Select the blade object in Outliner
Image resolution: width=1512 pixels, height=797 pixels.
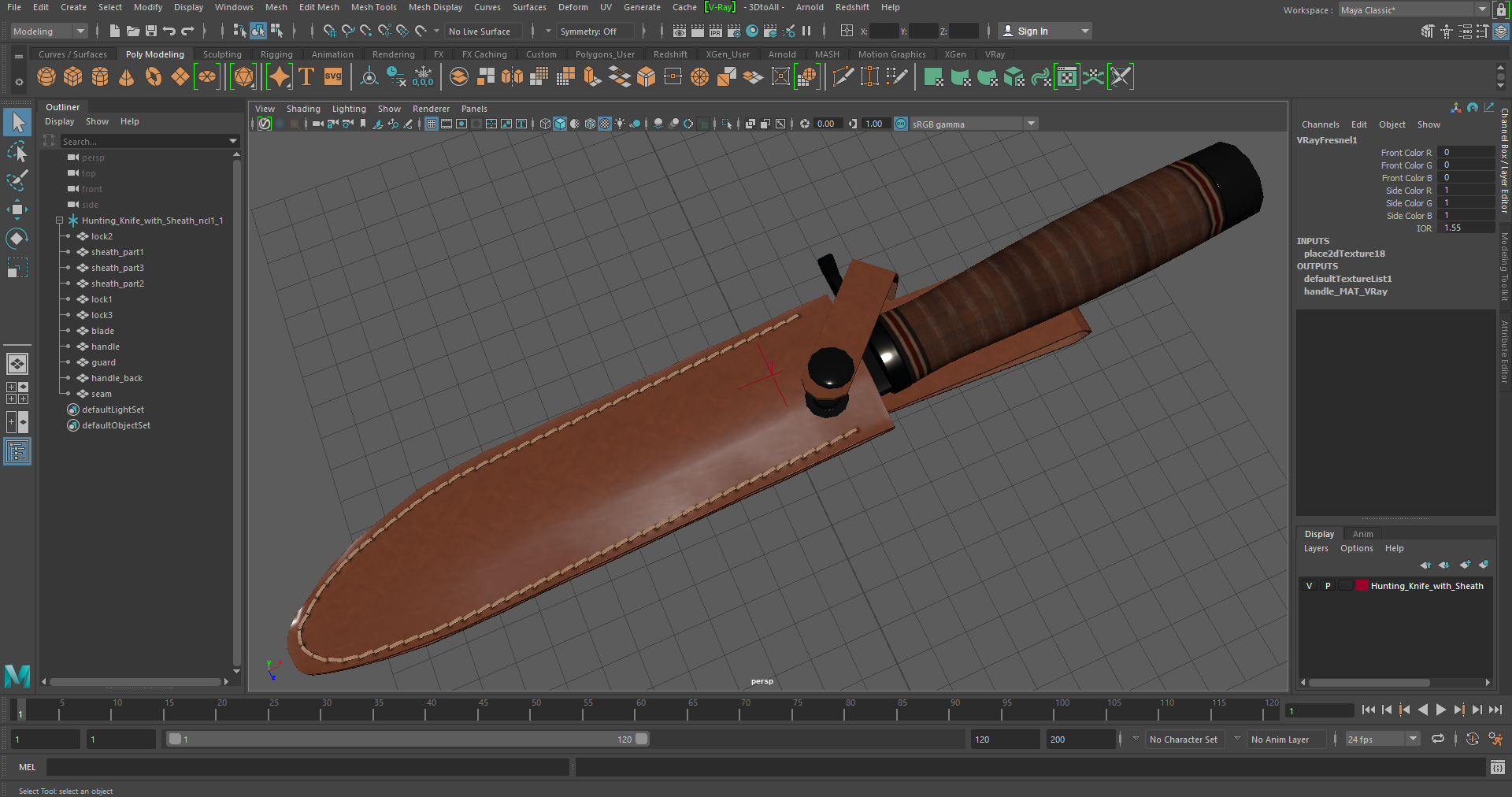coord(102,331)
